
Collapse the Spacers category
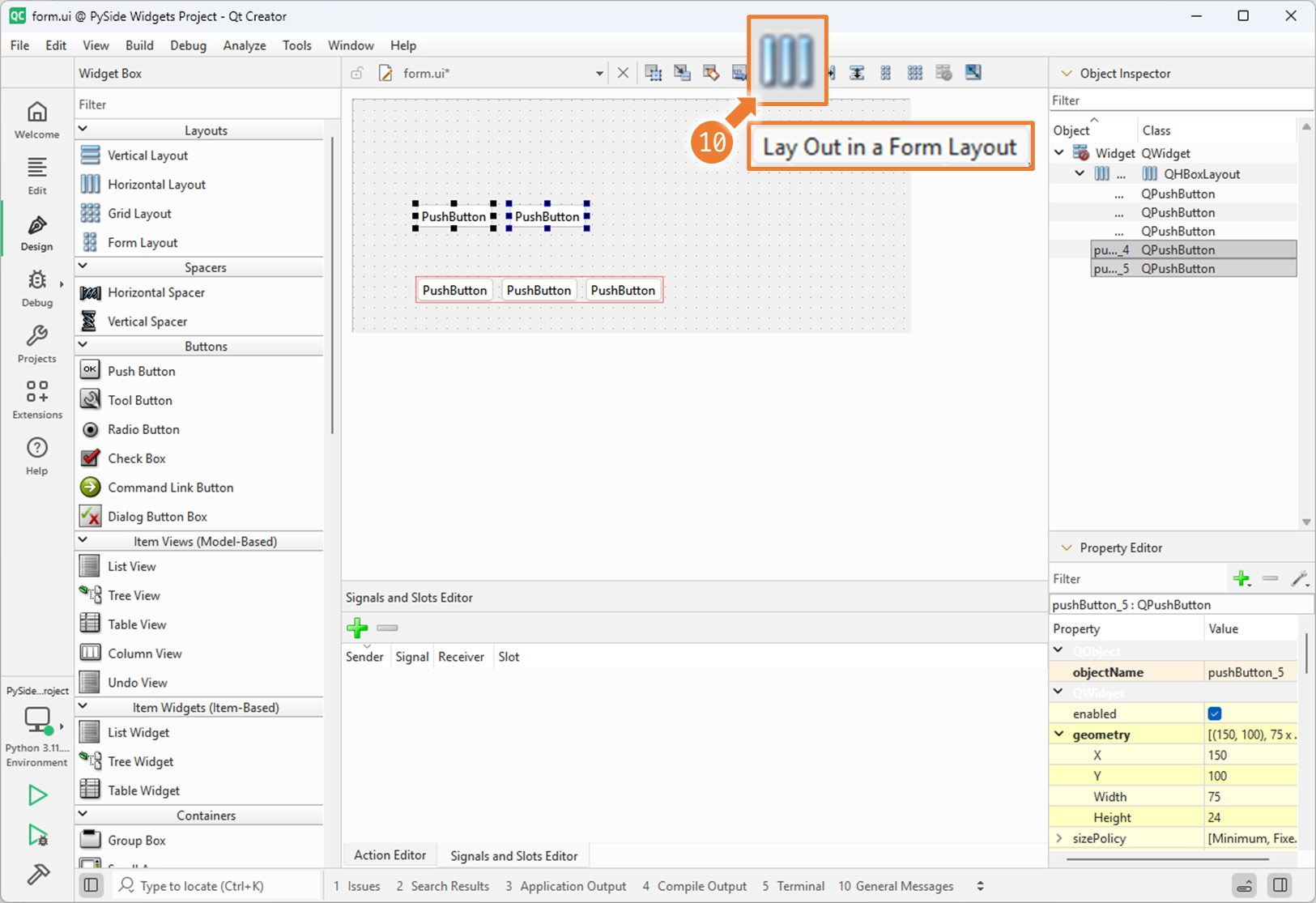pos(83,266)
